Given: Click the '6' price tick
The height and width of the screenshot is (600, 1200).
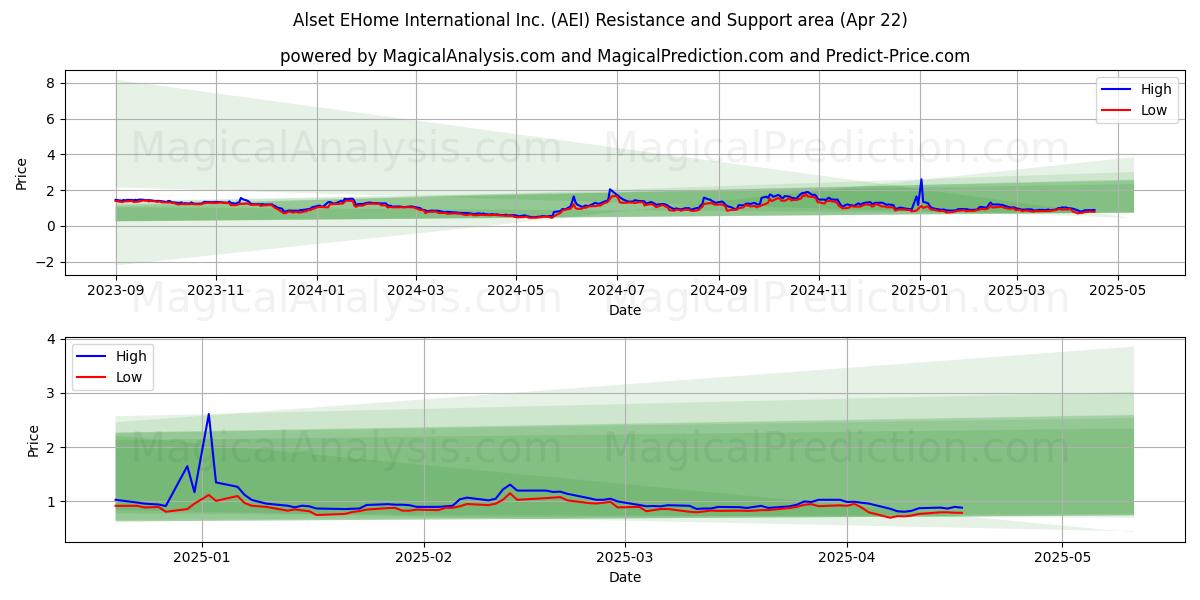Looking at the screenshot, I should (x=49, y=119).
